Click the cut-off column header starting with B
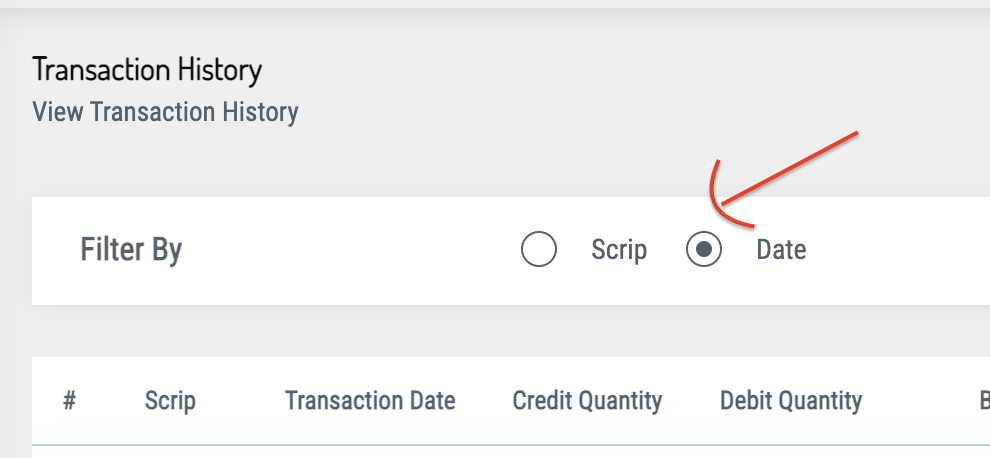990x458 pixels. point(983,401)
